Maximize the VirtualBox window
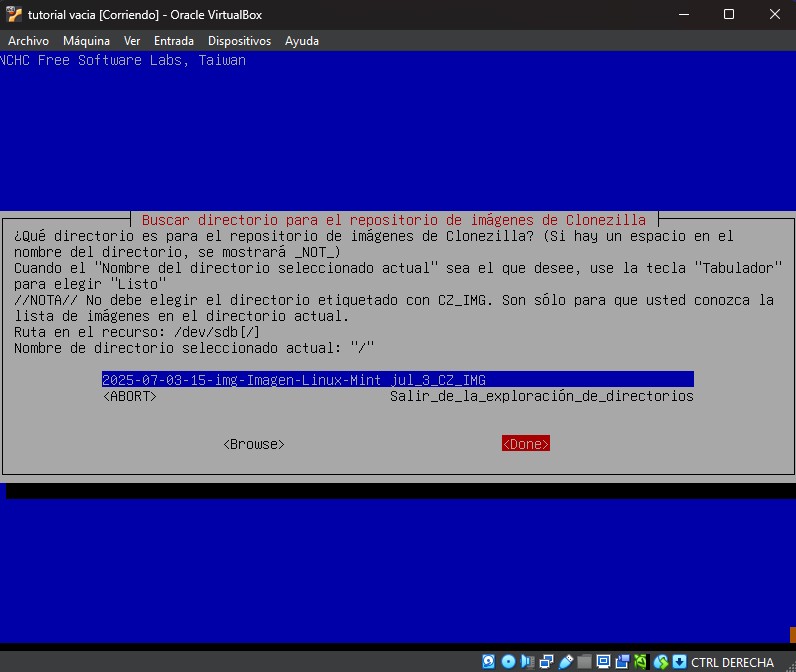This screenshot has height=672, width=796. pos(729,14)
